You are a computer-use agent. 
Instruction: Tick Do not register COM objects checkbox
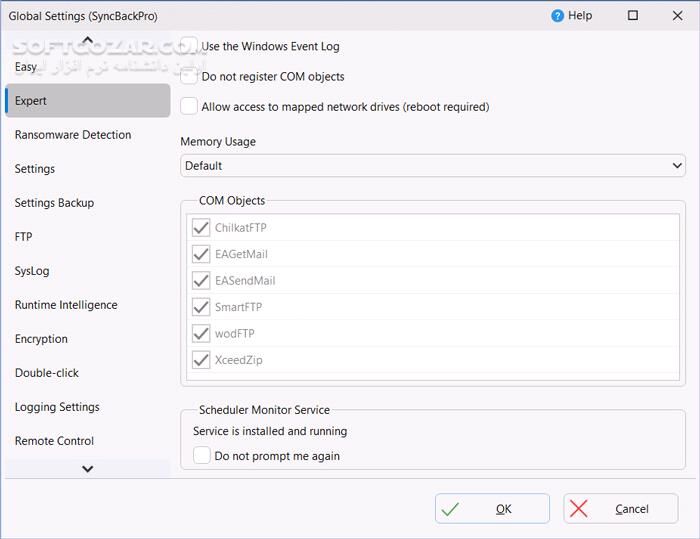click(x=189, y=76)
